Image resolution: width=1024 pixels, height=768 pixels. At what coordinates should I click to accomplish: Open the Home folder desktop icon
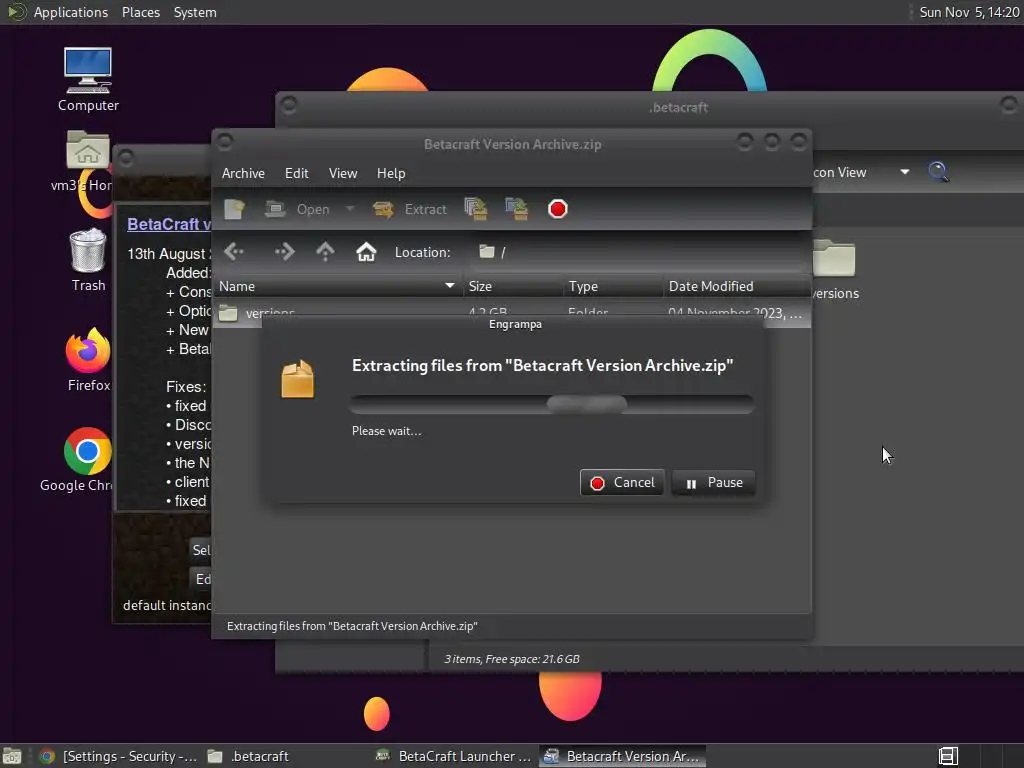pos(88,161)
